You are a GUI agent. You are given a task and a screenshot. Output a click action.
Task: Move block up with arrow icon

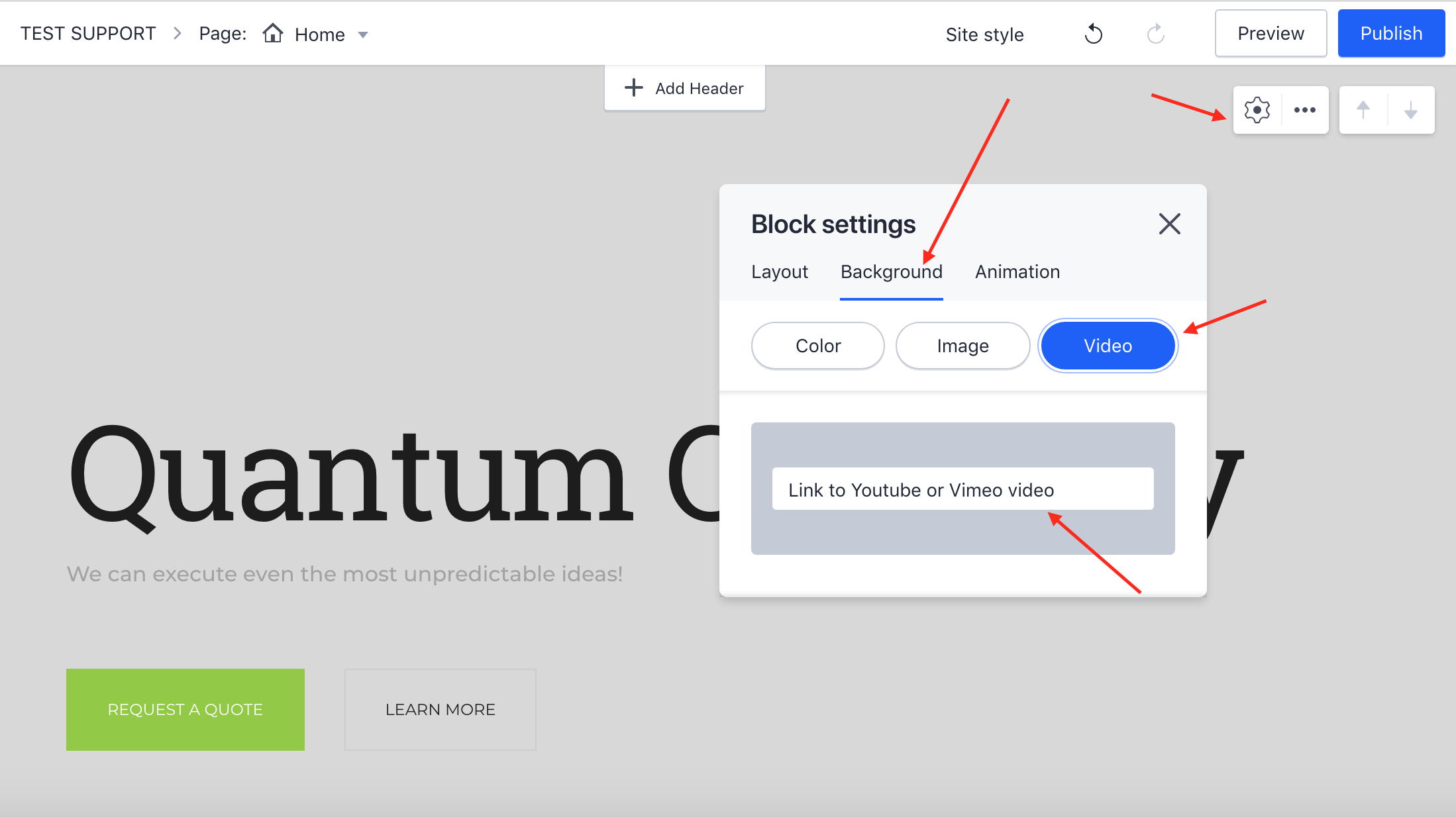pyautogui.click(x=1363, y=110)
